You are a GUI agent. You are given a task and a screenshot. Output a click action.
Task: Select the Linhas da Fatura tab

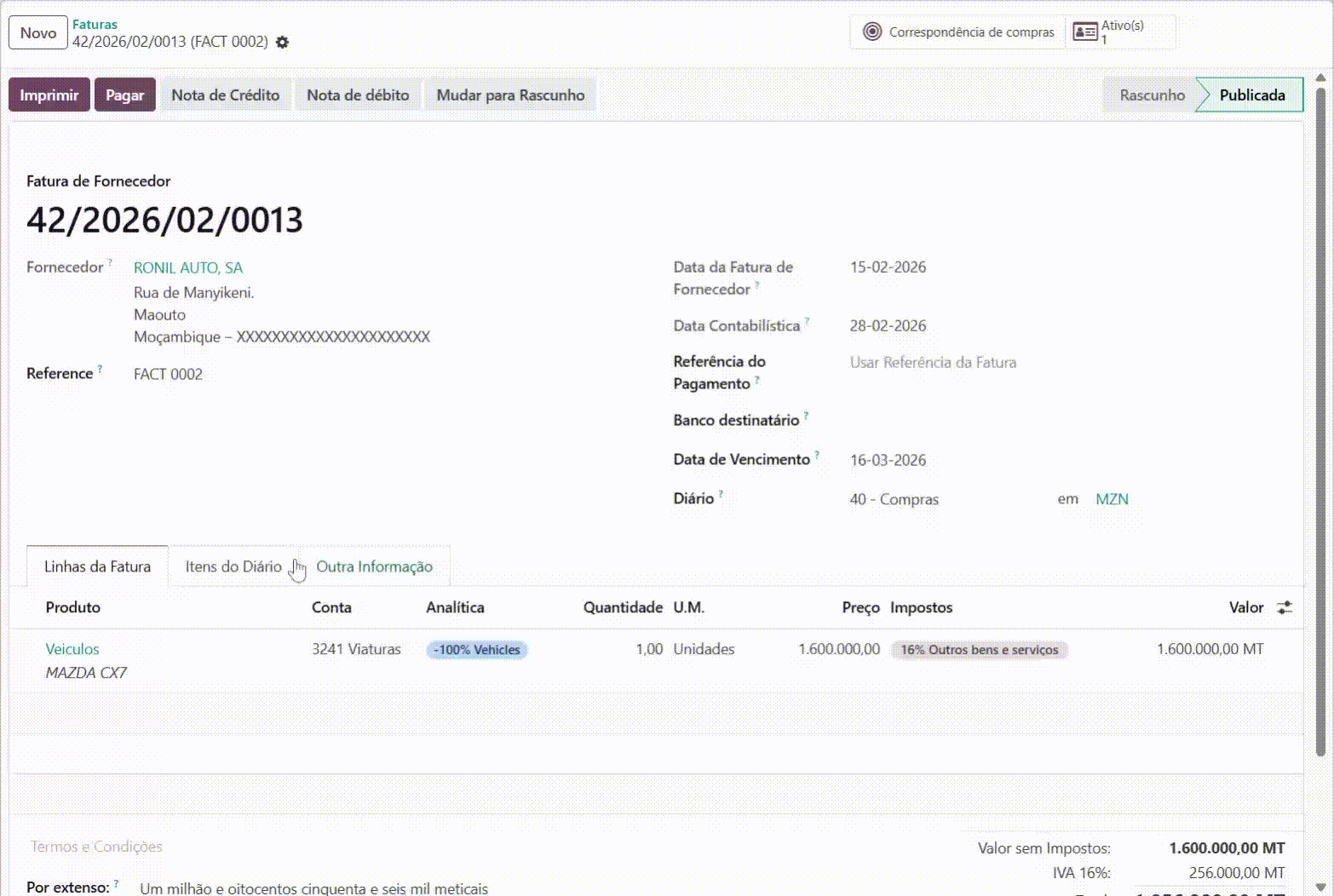click(x=97, y=566)
